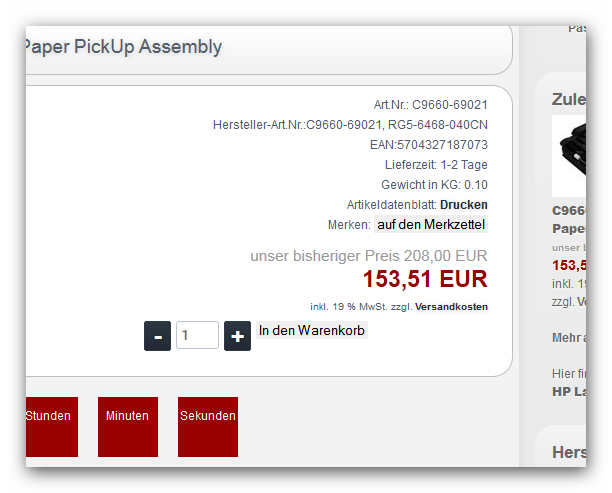
Task: Click the EAN number 5704327187073
Action: coord(441,145)
